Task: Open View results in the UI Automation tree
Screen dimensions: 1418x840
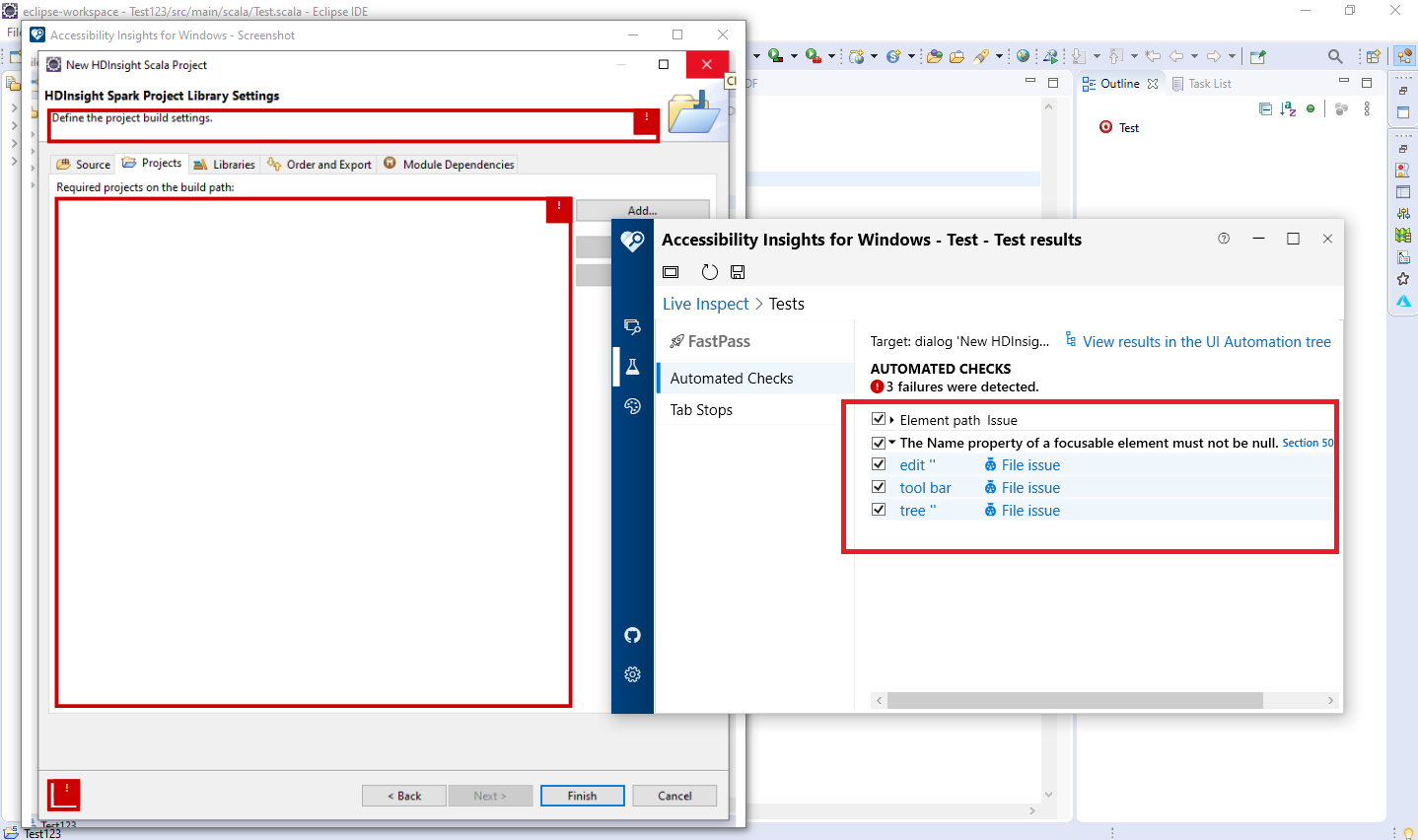Action: 1205,341
